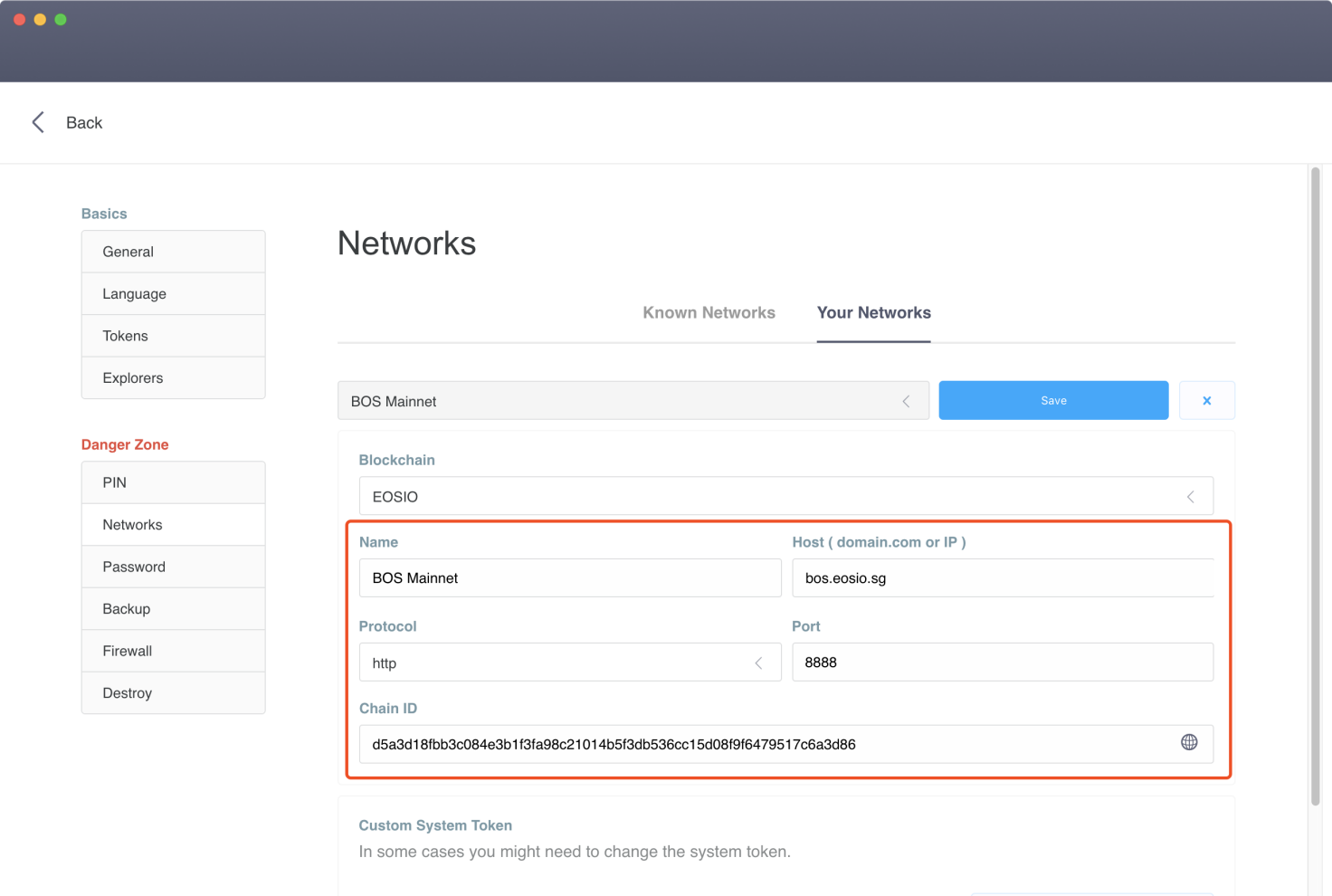Select the Your Networks tab
Viewport: 1332px width, 896px height.
tap(873, 312)
